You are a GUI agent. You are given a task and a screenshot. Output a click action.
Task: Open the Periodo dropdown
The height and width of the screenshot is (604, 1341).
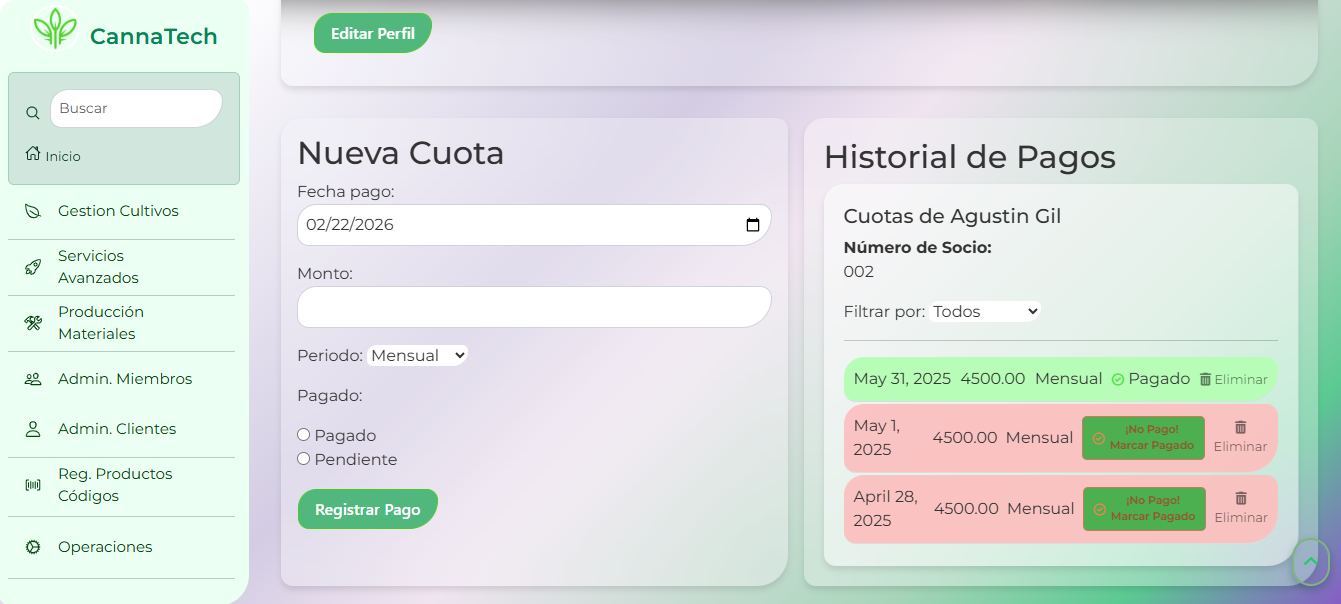coord(417,355)
